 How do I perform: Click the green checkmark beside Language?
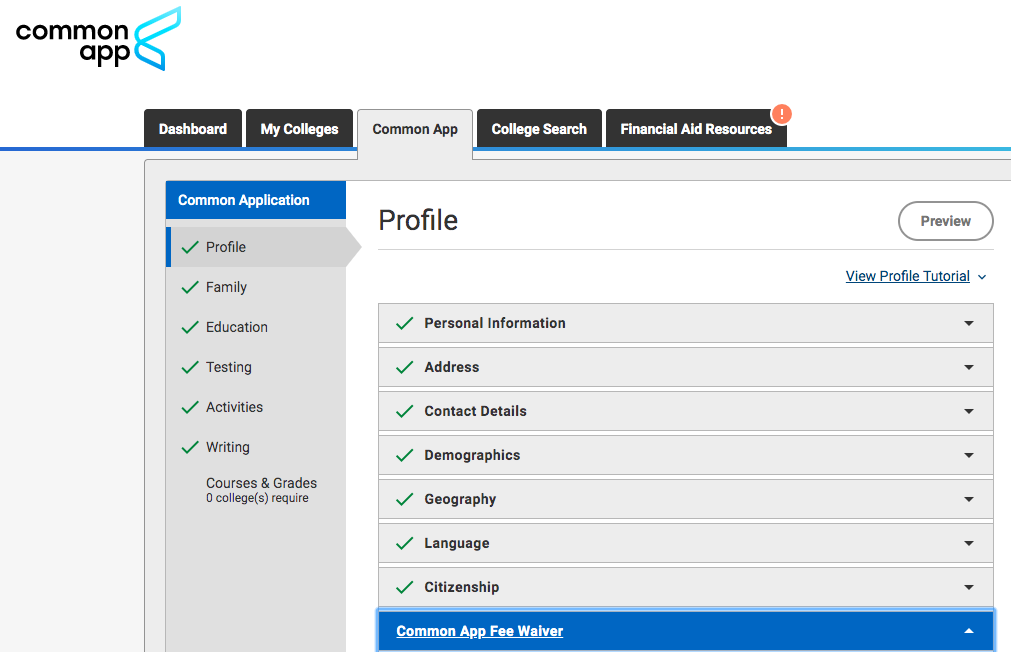click(x=404, y=543)
